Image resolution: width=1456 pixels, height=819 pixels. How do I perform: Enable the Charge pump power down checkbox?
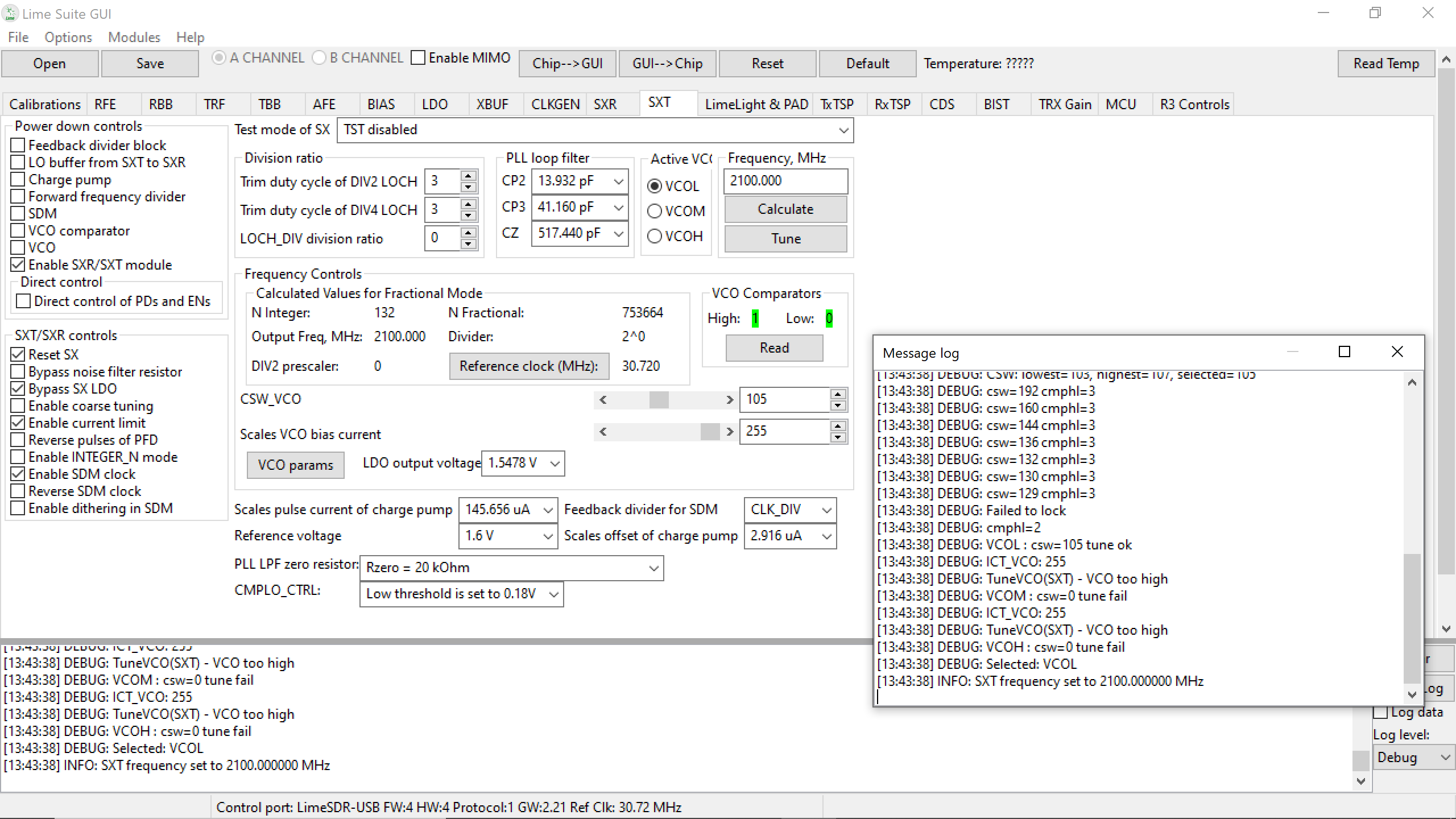coord(18,180)
